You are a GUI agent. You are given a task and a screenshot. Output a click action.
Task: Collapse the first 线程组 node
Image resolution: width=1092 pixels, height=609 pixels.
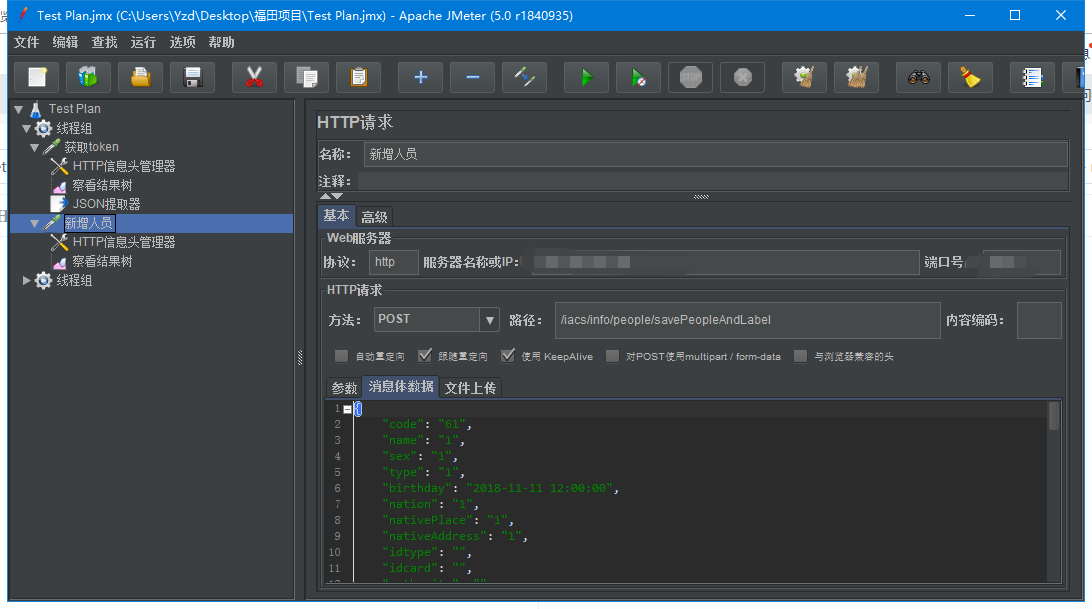pyautogui.click(x=26, y=128)
